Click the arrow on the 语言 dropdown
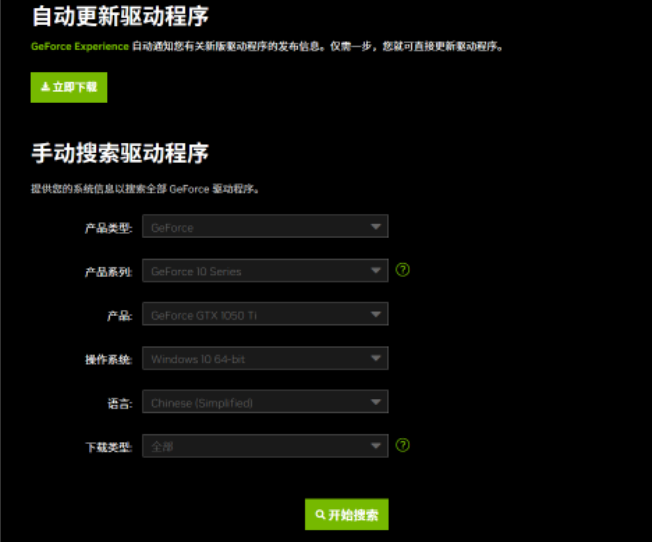652x542 pixels. (376, 402)
